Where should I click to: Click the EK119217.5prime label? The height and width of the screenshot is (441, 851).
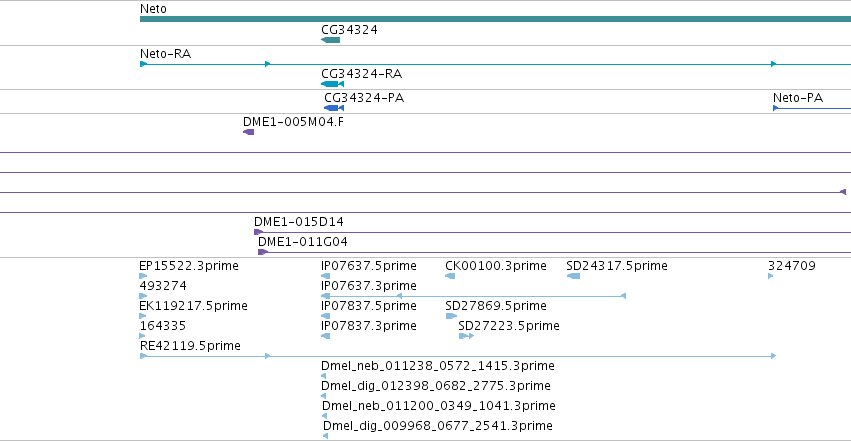193,305
